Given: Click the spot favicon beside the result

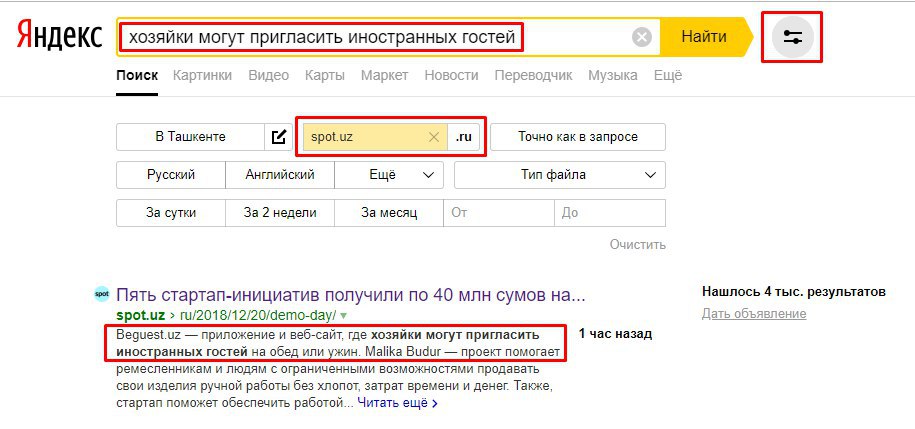Looking at the screenshot, I should pos(102,294).
